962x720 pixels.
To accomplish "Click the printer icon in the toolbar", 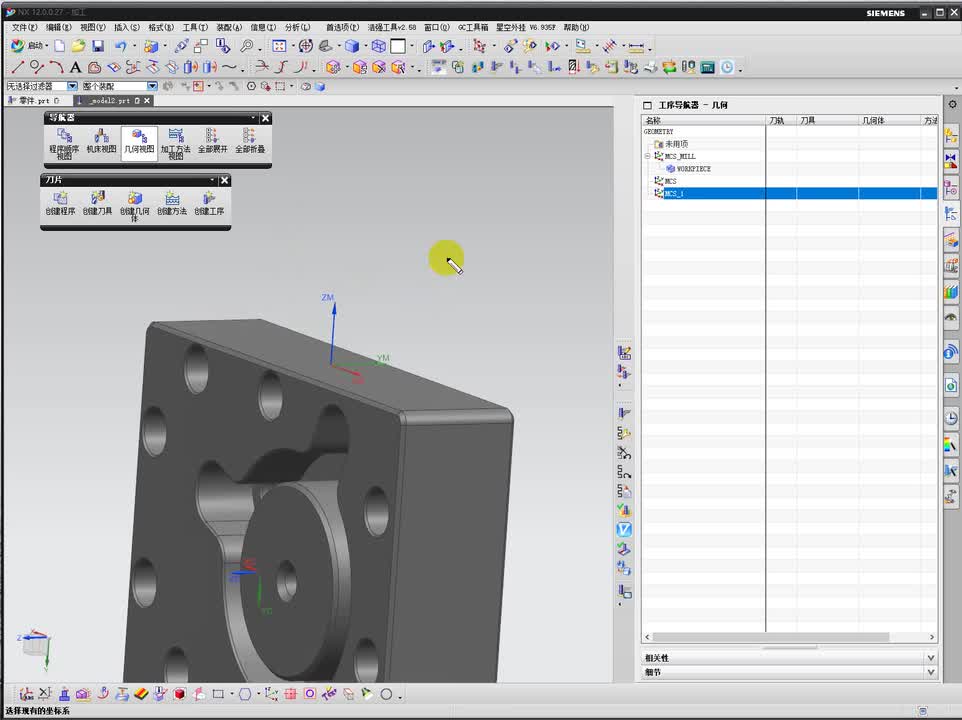I will [650, 67].
